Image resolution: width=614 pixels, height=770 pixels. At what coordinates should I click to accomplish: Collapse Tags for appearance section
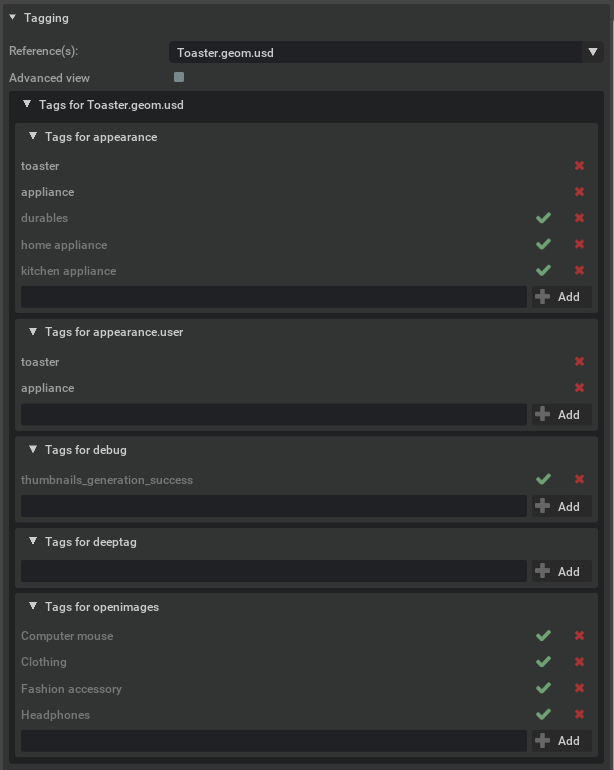[x=33, y=137]
